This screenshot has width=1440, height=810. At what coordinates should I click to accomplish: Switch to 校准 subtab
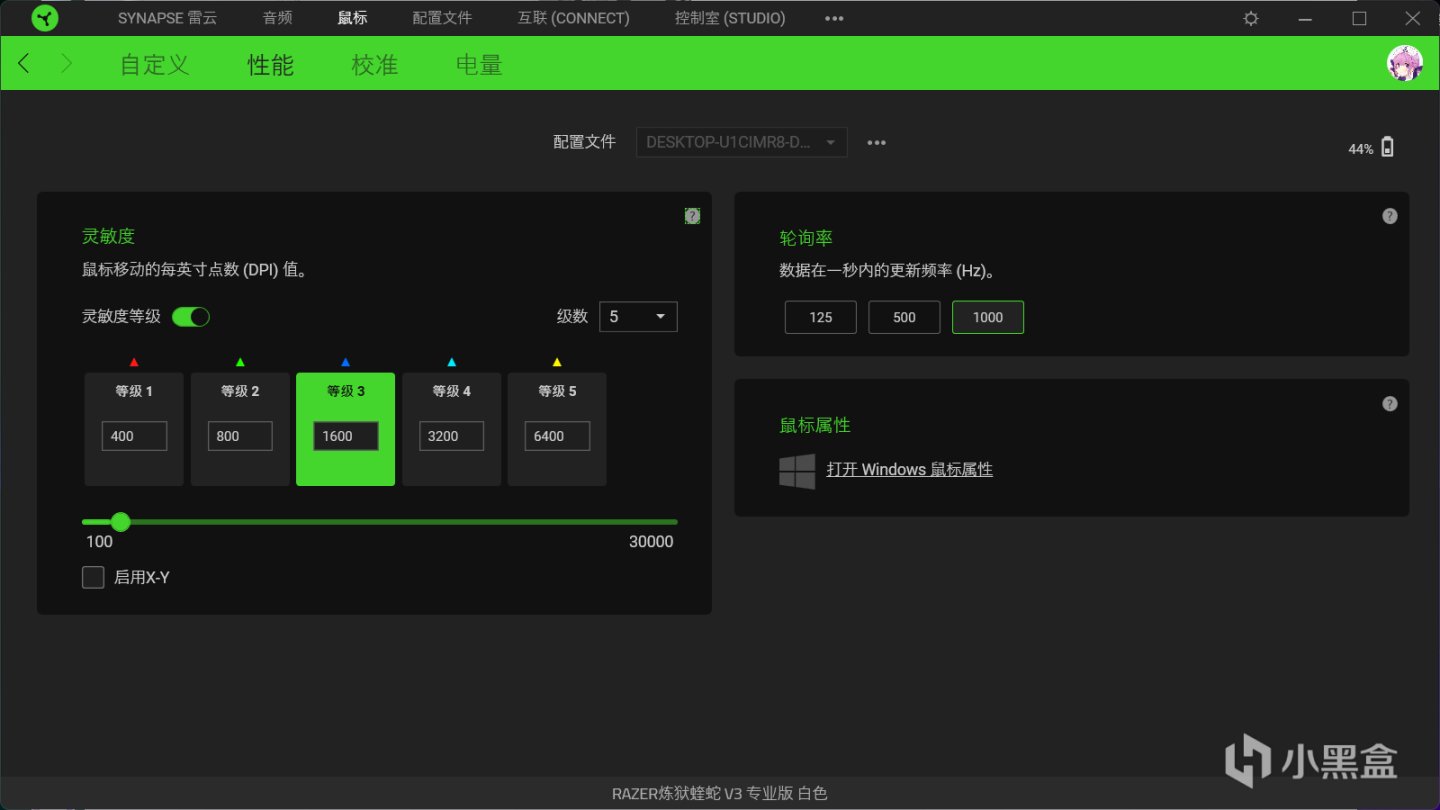click(x=375, y=65)
